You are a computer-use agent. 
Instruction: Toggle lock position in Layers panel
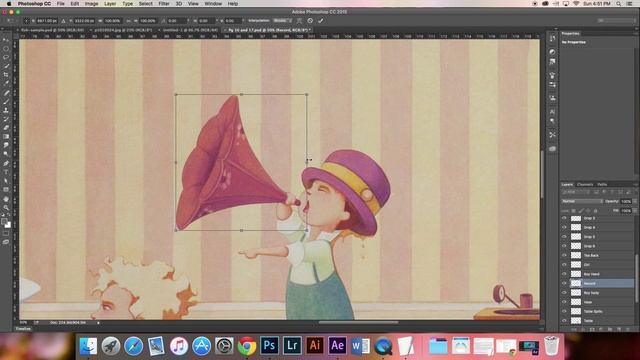pos(588,211)
